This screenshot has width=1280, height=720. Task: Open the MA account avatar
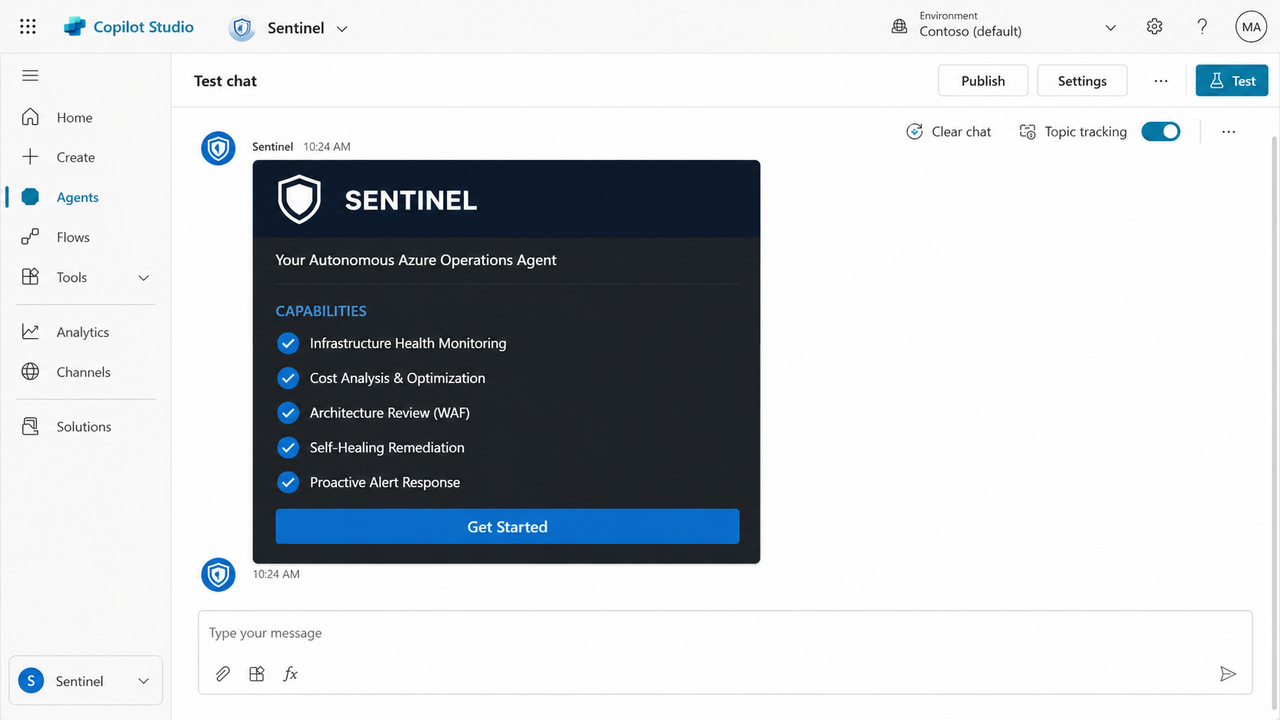(x=1251, y=27)
